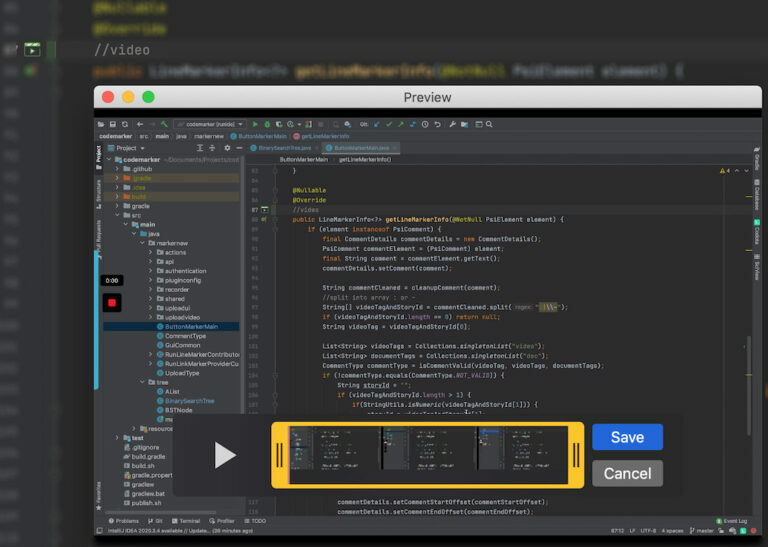Viewport: 768px width, 547px height.
Task: Click the Git commit checkmark icon
Action: pos(389,124)
